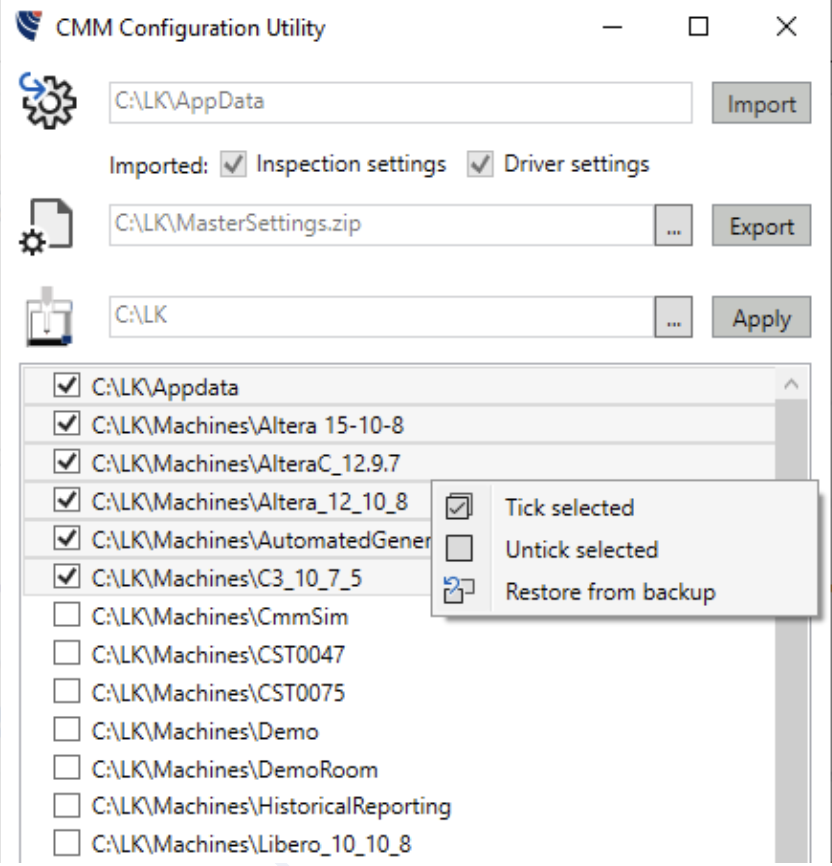The width and height of the screenshot is (832, 866).
Task: Toggle the Inspection settings checkbox
Action: click(x=233, y=164)
